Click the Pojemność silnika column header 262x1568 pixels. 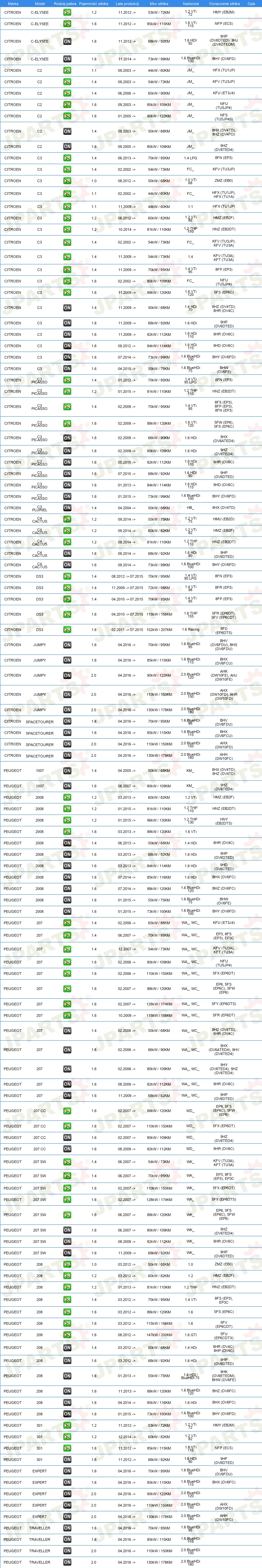tap(93, 4)
